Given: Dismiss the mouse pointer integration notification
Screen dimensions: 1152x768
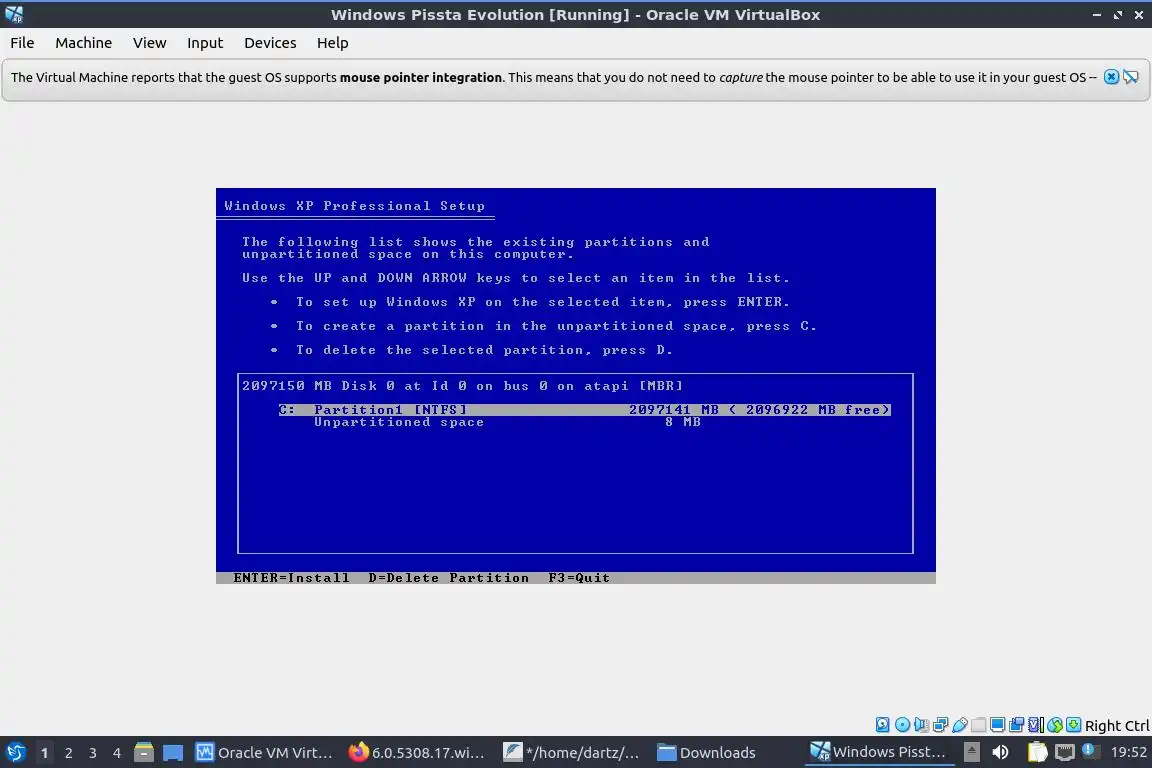Looking at the screenshot, I should [x=1112, y=77].
